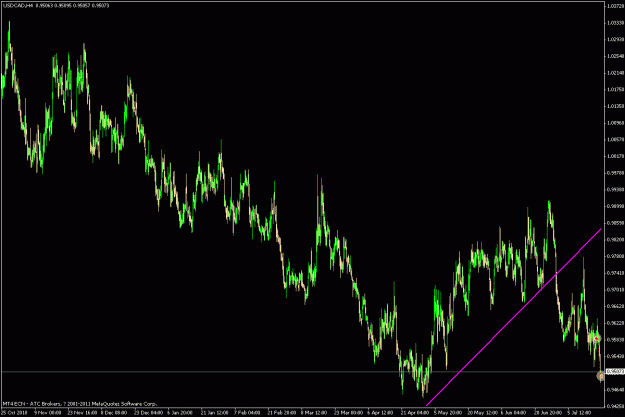
Task: Click the orange trade marker at chart bottom-right
Action: [601, 376]
